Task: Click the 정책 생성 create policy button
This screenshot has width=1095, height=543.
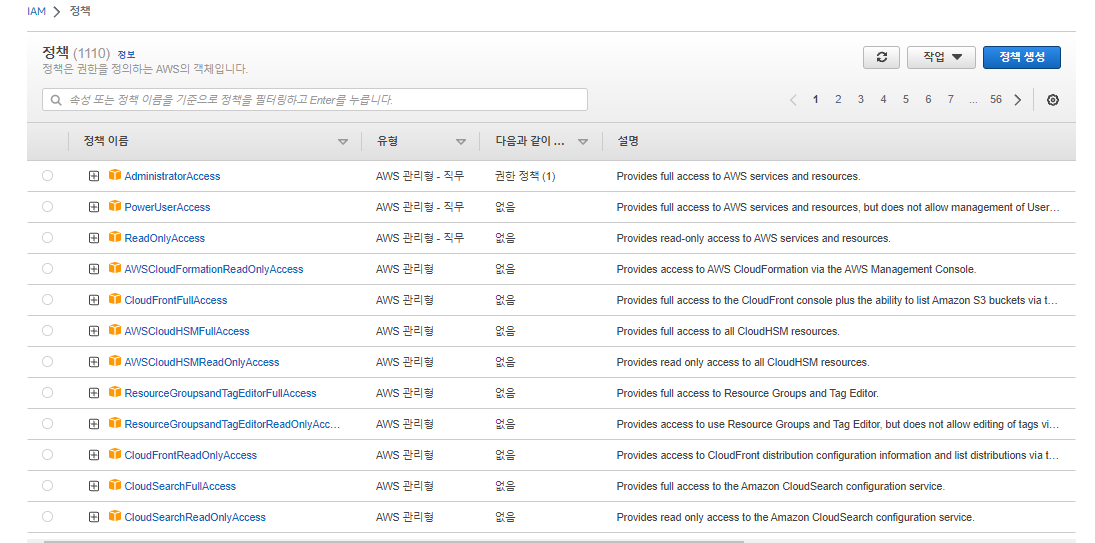Action: [x=1022, y=57]
